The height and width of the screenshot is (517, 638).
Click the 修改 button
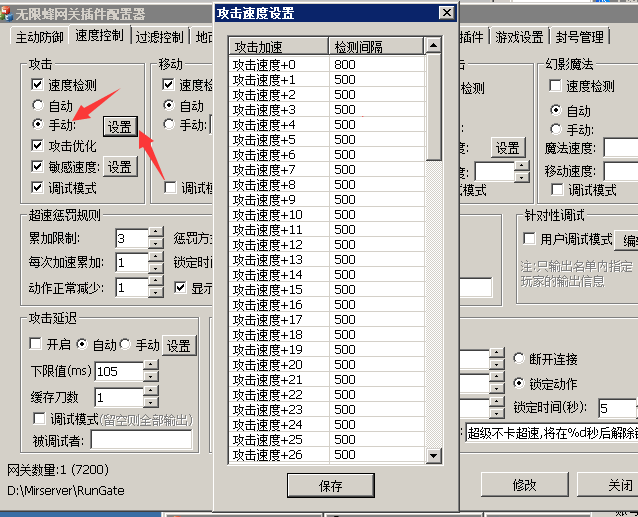(x=524, y=485)
